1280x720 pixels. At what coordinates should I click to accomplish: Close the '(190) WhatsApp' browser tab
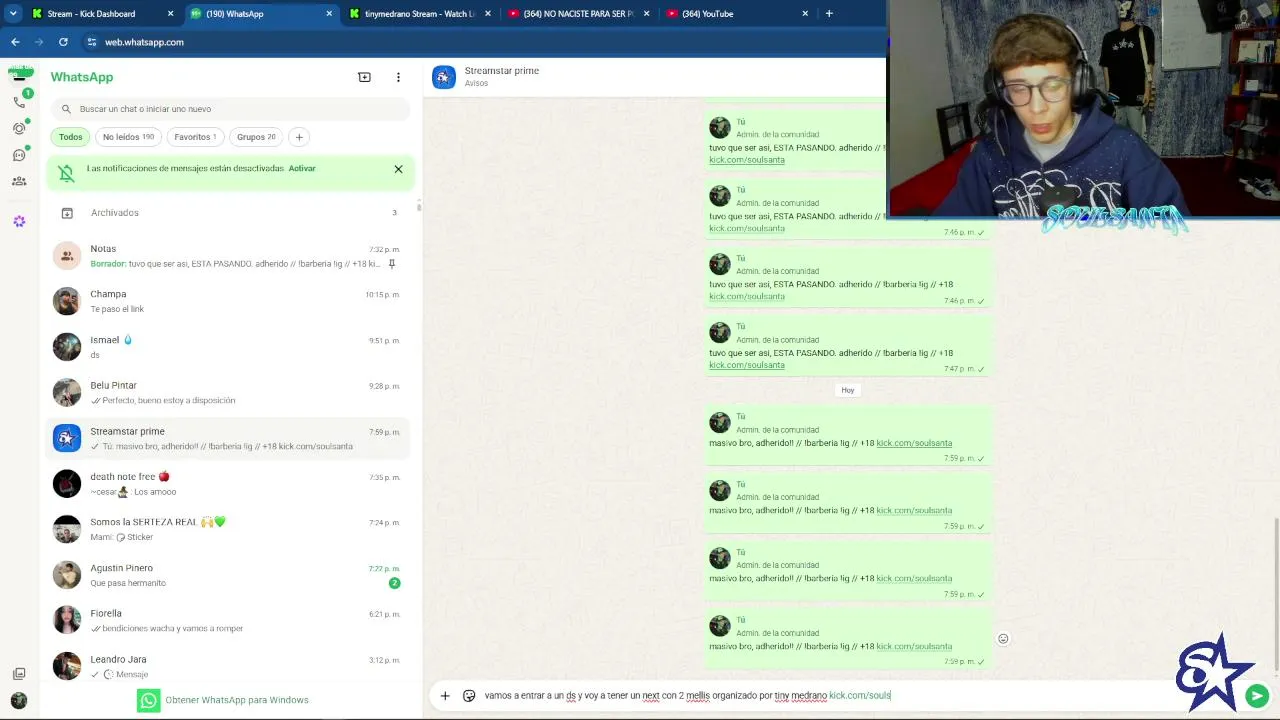pos(329,14)
